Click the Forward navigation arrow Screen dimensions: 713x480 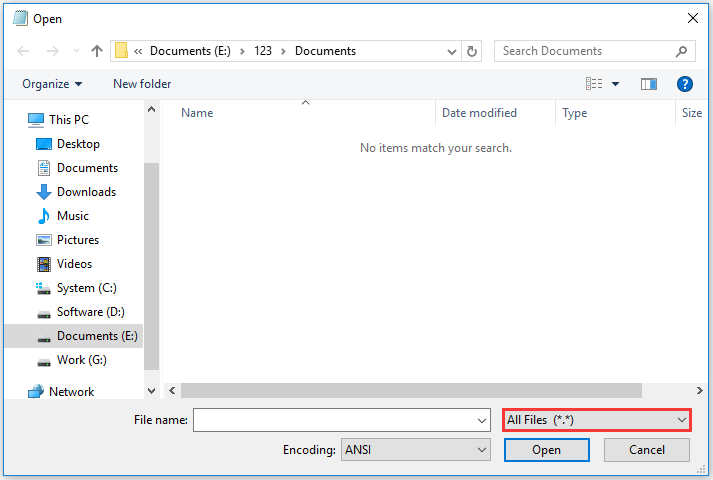[x=53, y=51]
